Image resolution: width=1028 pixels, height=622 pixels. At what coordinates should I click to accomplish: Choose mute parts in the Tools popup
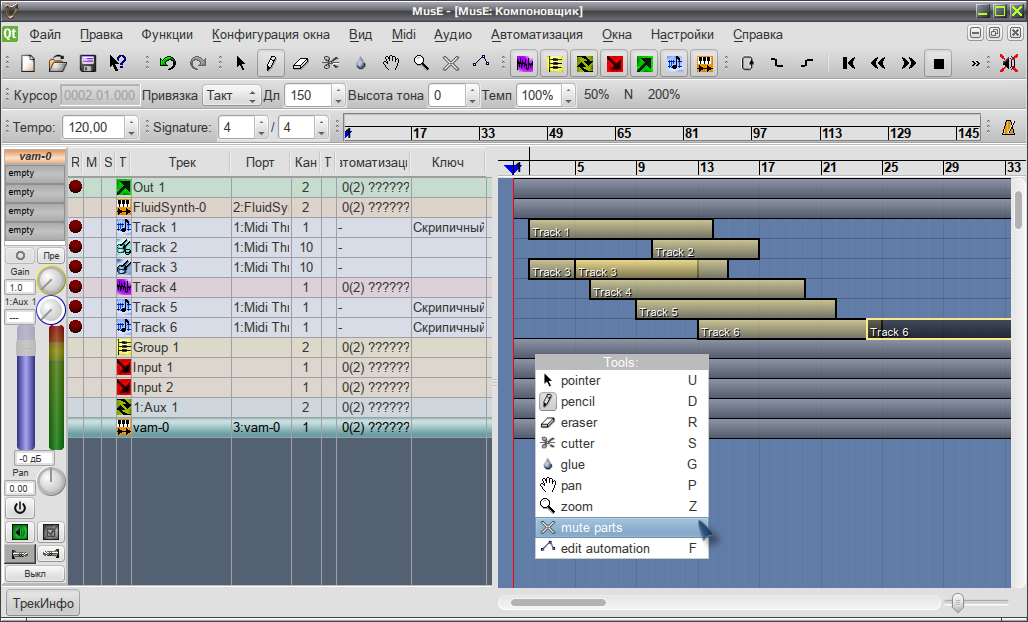(x=622, y=528)
